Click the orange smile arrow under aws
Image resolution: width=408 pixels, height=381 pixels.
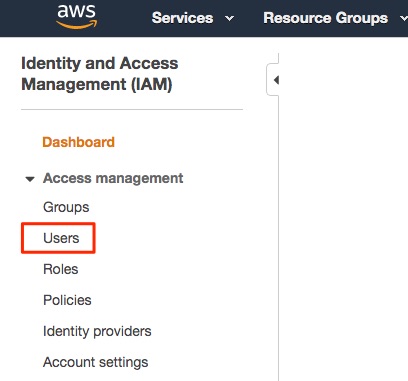(x=77, y=24)
